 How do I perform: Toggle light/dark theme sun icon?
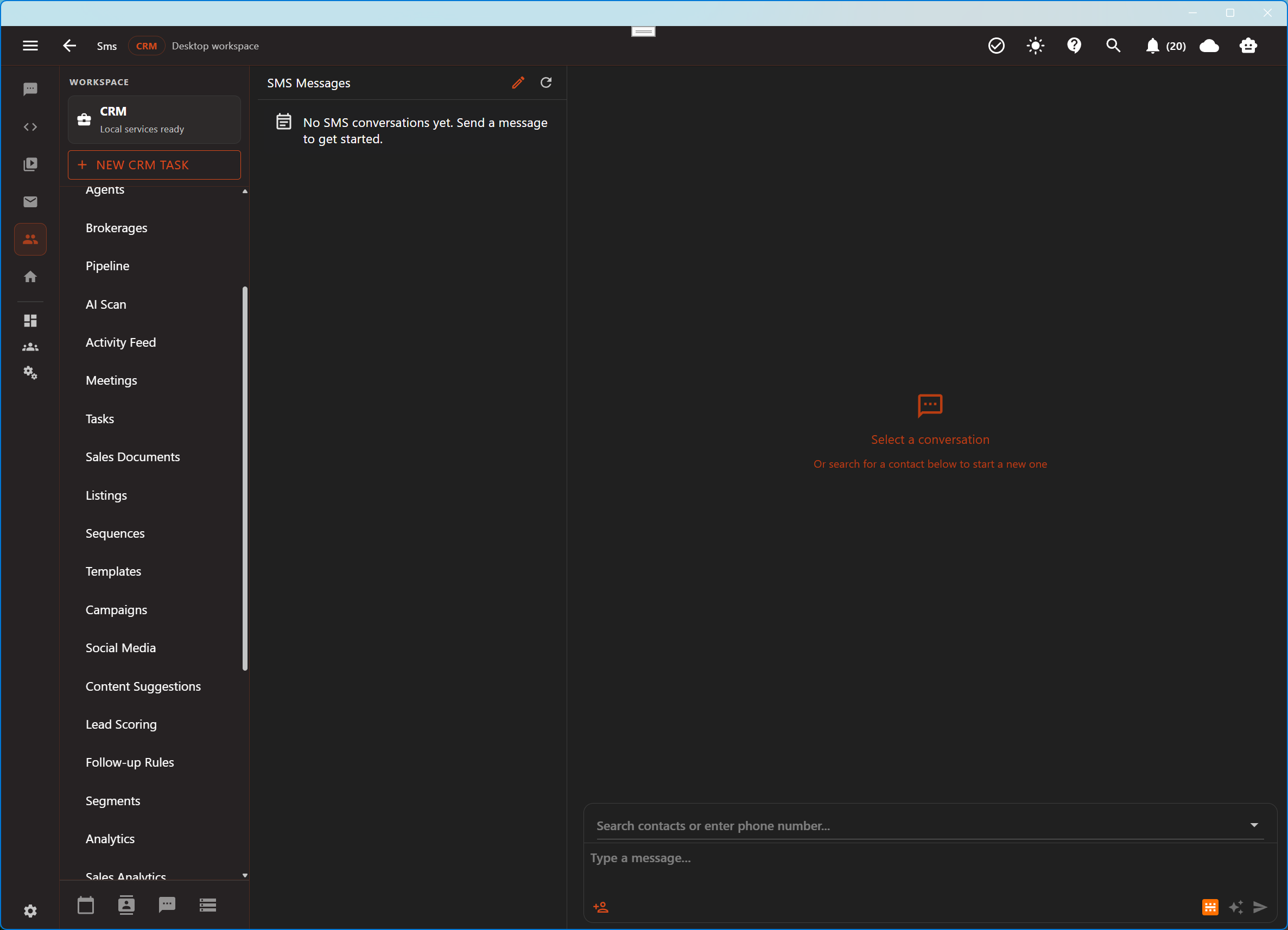click(1035, 46)
